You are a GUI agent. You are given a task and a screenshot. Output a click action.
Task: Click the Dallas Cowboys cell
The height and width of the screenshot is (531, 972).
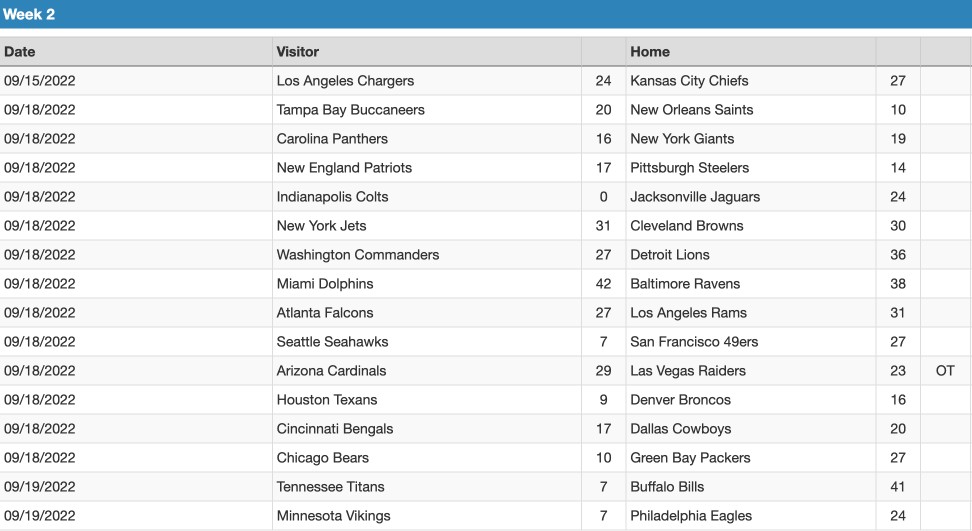[751, 429]
